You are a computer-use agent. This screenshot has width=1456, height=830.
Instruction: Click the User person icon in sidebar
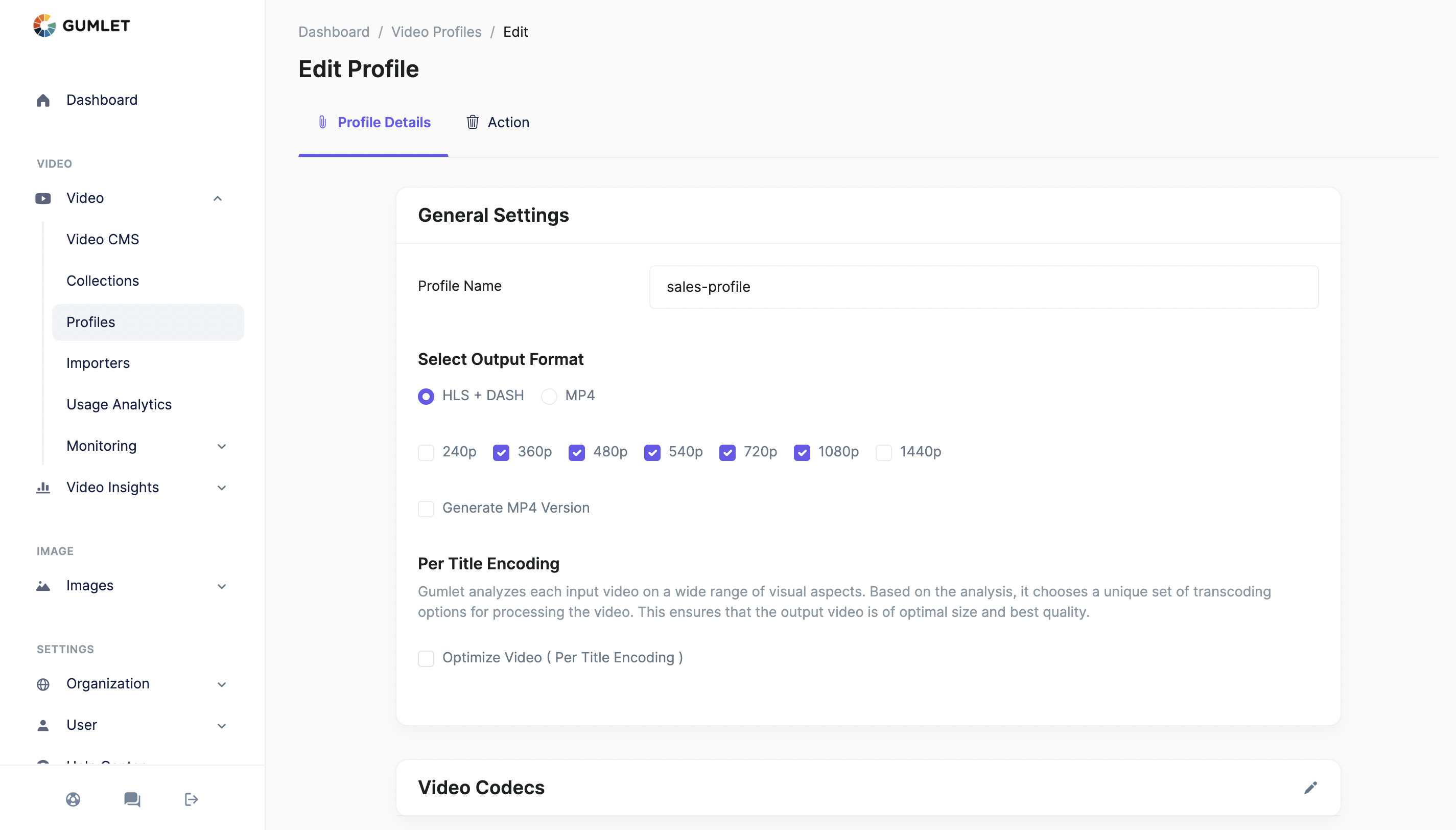pyautogui.click(x=43, y=725)
